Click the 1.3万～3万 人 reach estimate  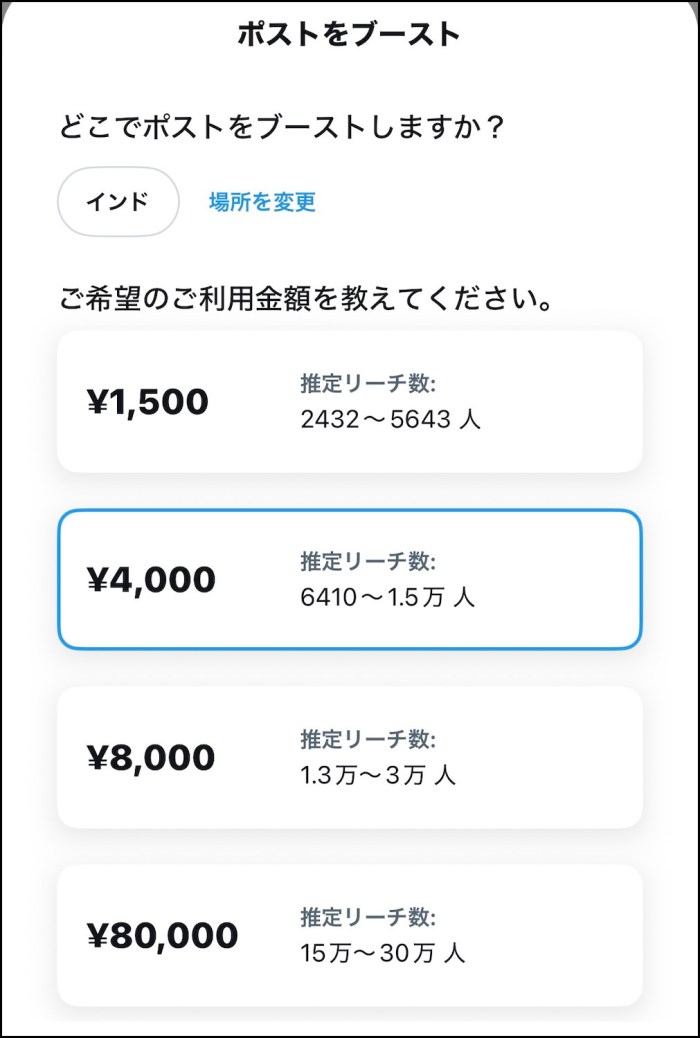(x=378, y=776)
